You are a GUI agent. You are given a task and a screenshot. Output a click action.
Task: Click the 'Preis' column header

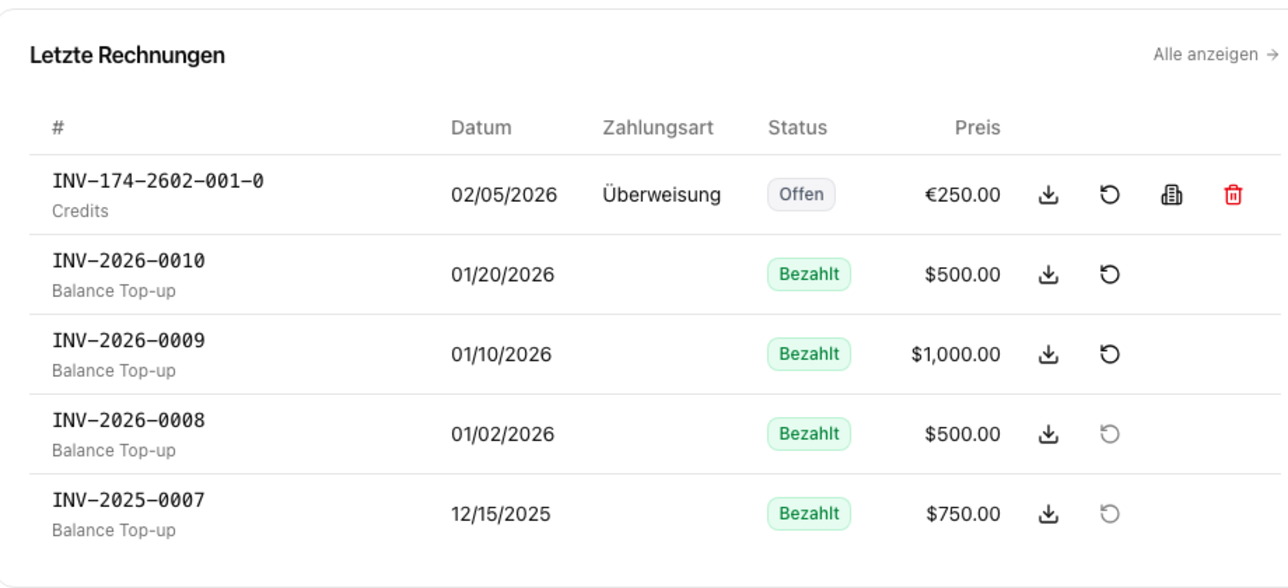tap(977, 128)
